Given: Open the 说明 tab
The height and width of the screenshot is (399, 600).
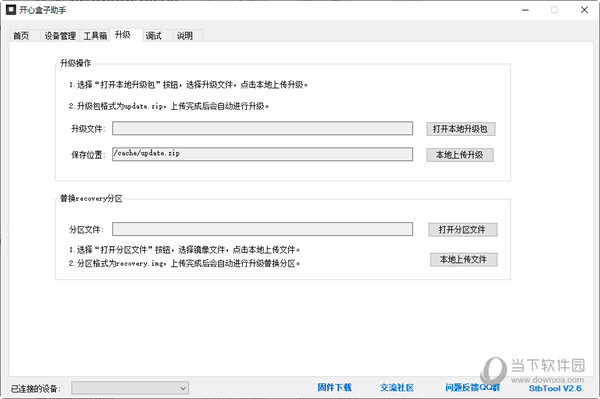Looking at the screenshot, I should (x=184, y=36).
